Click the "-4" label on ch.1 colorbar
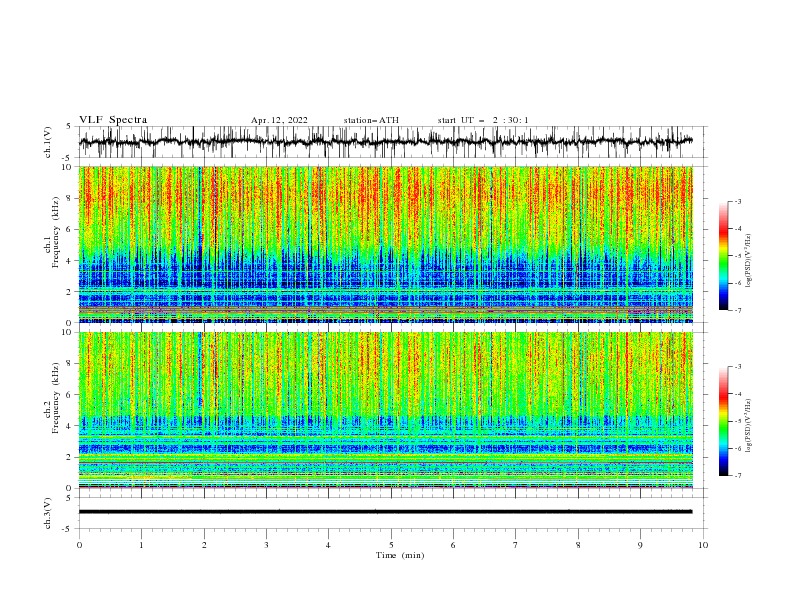792x612 pixels. pos(738,229)
